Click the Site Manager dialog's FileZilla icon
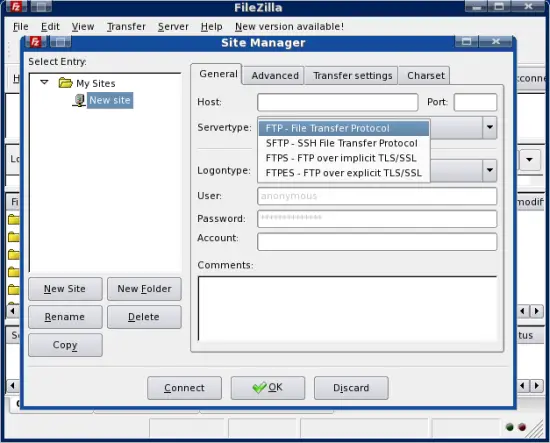The image size is (550, 443). pos(35,42)
